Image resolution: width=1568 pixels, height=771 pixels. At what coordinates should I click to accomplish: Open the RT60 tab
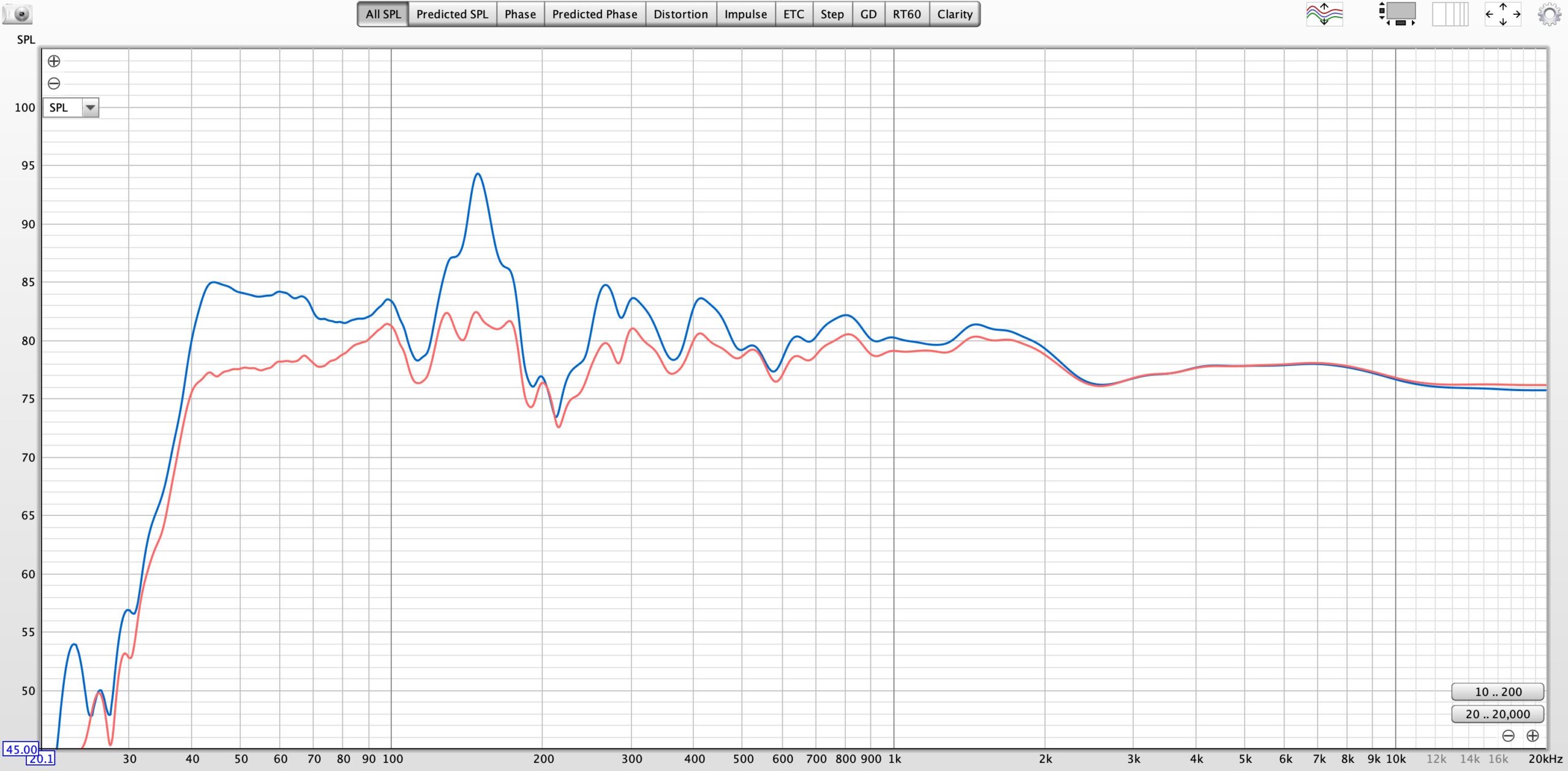(x=907, y=14)
